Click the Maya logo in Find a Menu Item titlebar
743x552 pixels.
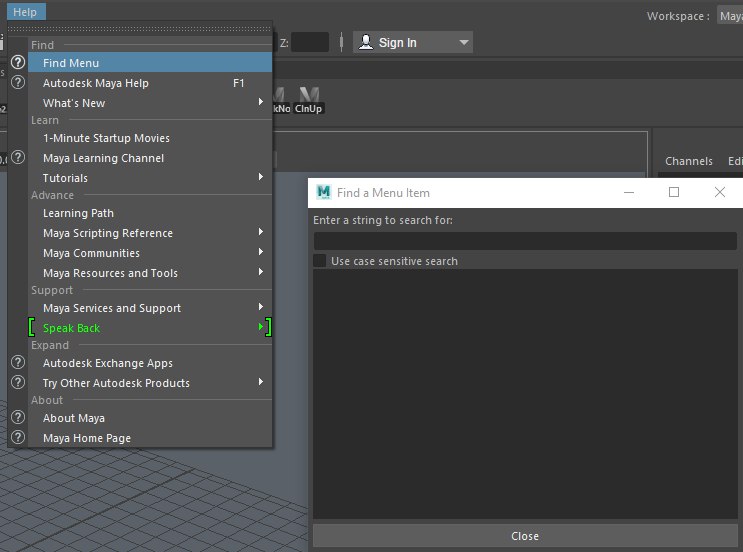click(x=324, y=192)
